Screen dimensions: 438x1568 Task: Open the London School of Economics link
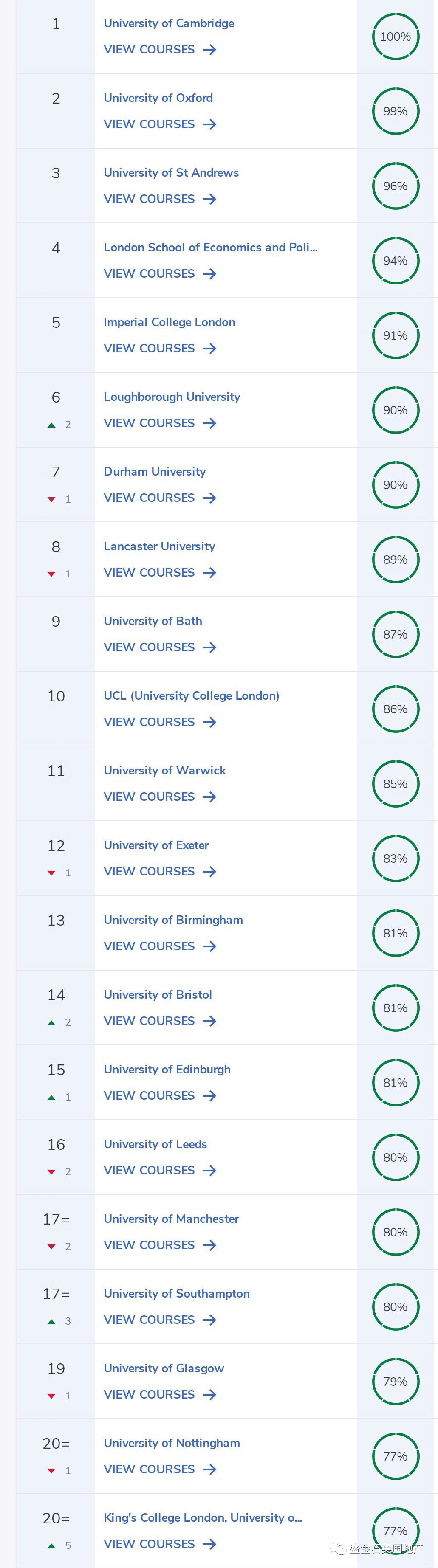pyautogui.click(x=211, y=247)
